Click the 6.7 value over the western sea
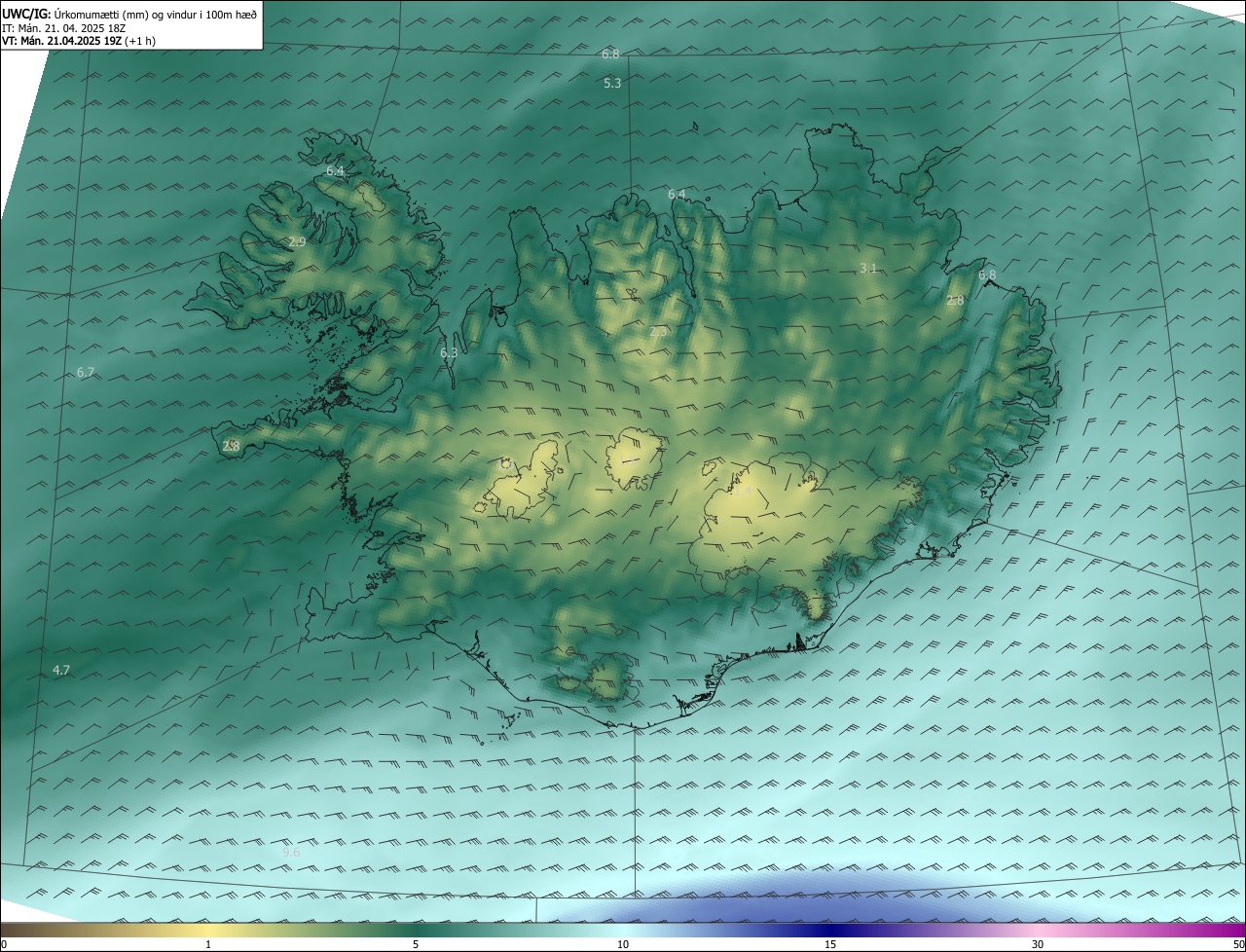This screenshot has height=952, width=1246. (86, 372)
